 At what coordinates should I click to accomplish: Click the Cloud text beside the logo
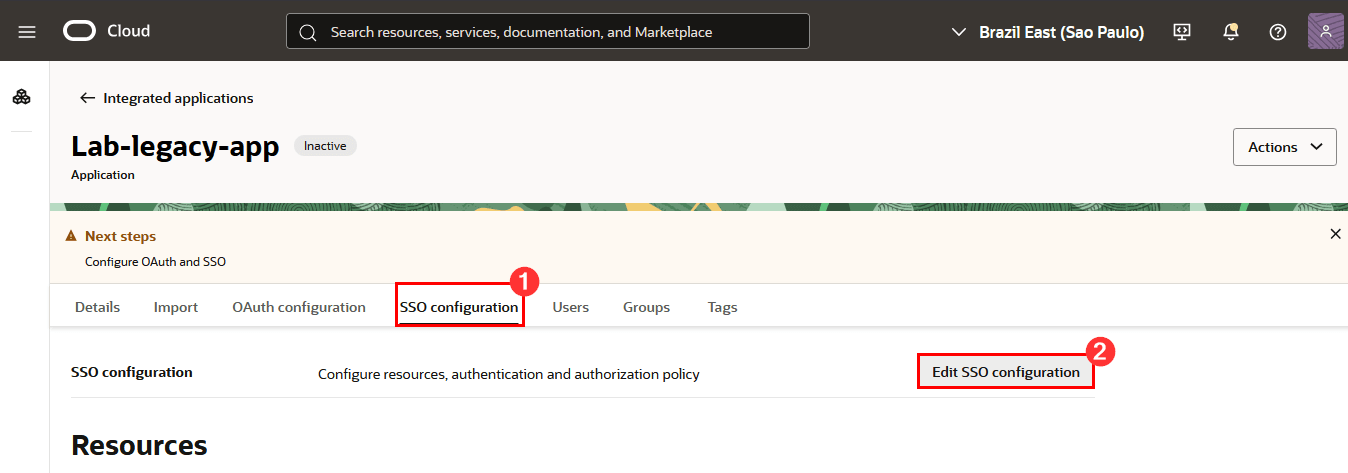tap(129, 31)
